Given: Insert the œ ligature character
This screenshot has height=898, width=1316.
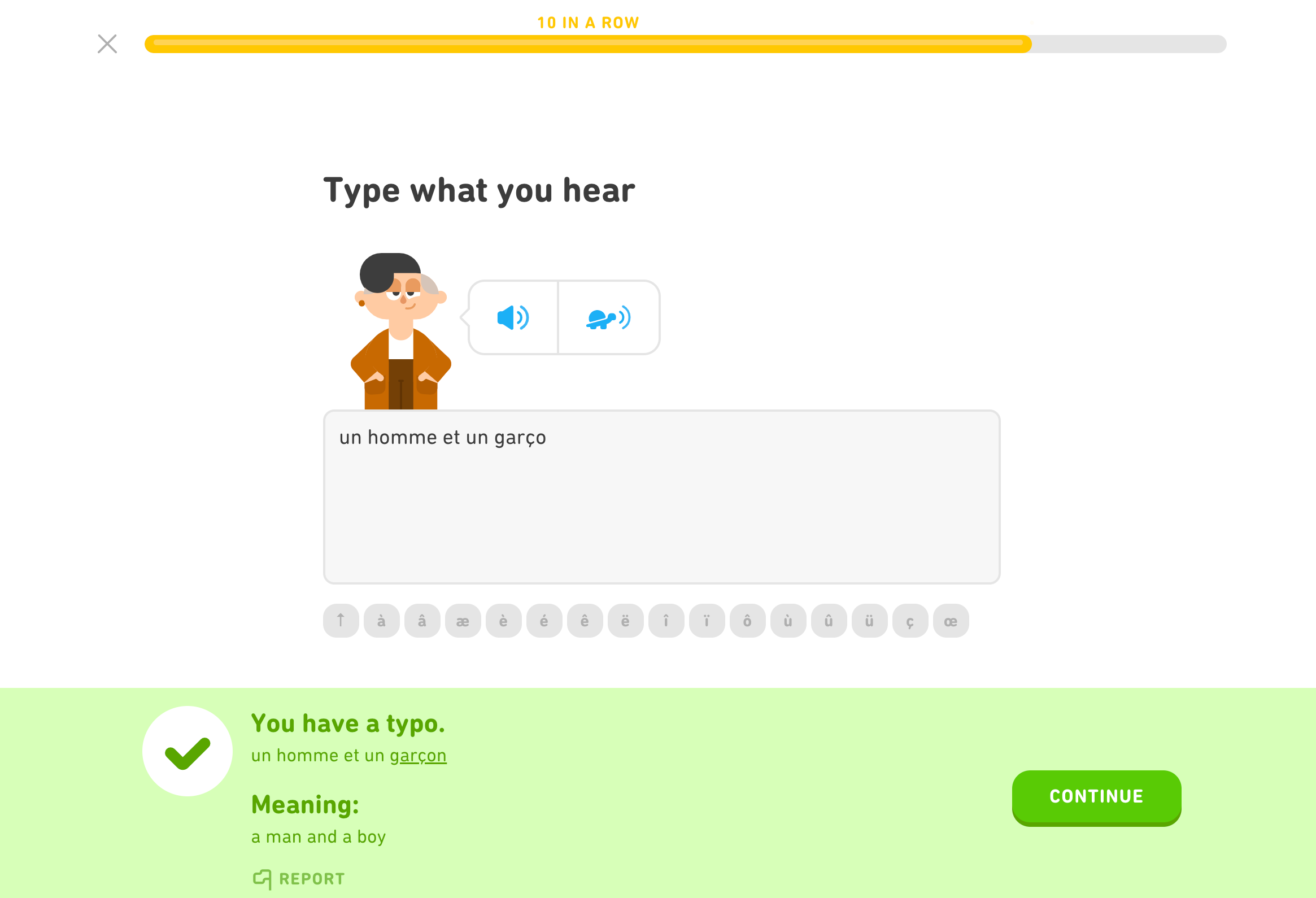Looking at the screenshot, I should tap(951, 621).
